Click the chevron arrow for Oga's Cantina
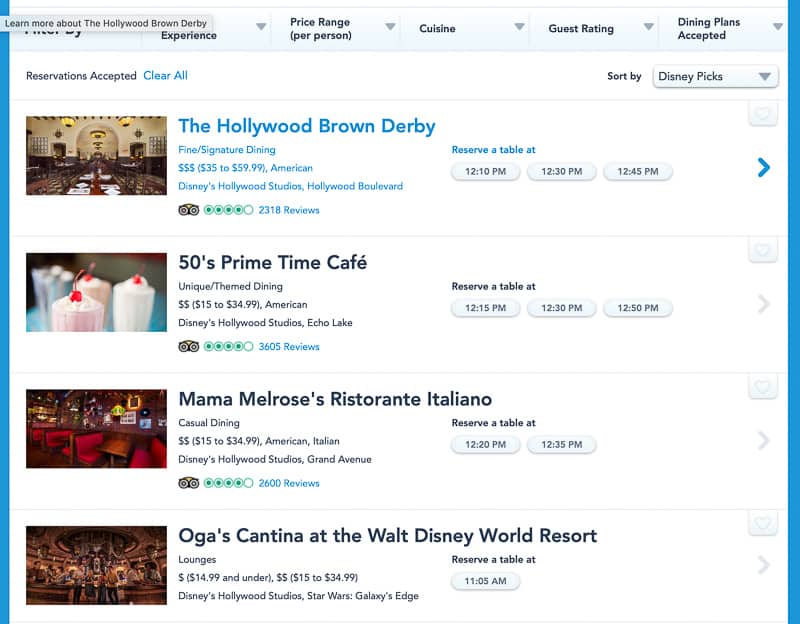 coord(763,565)
